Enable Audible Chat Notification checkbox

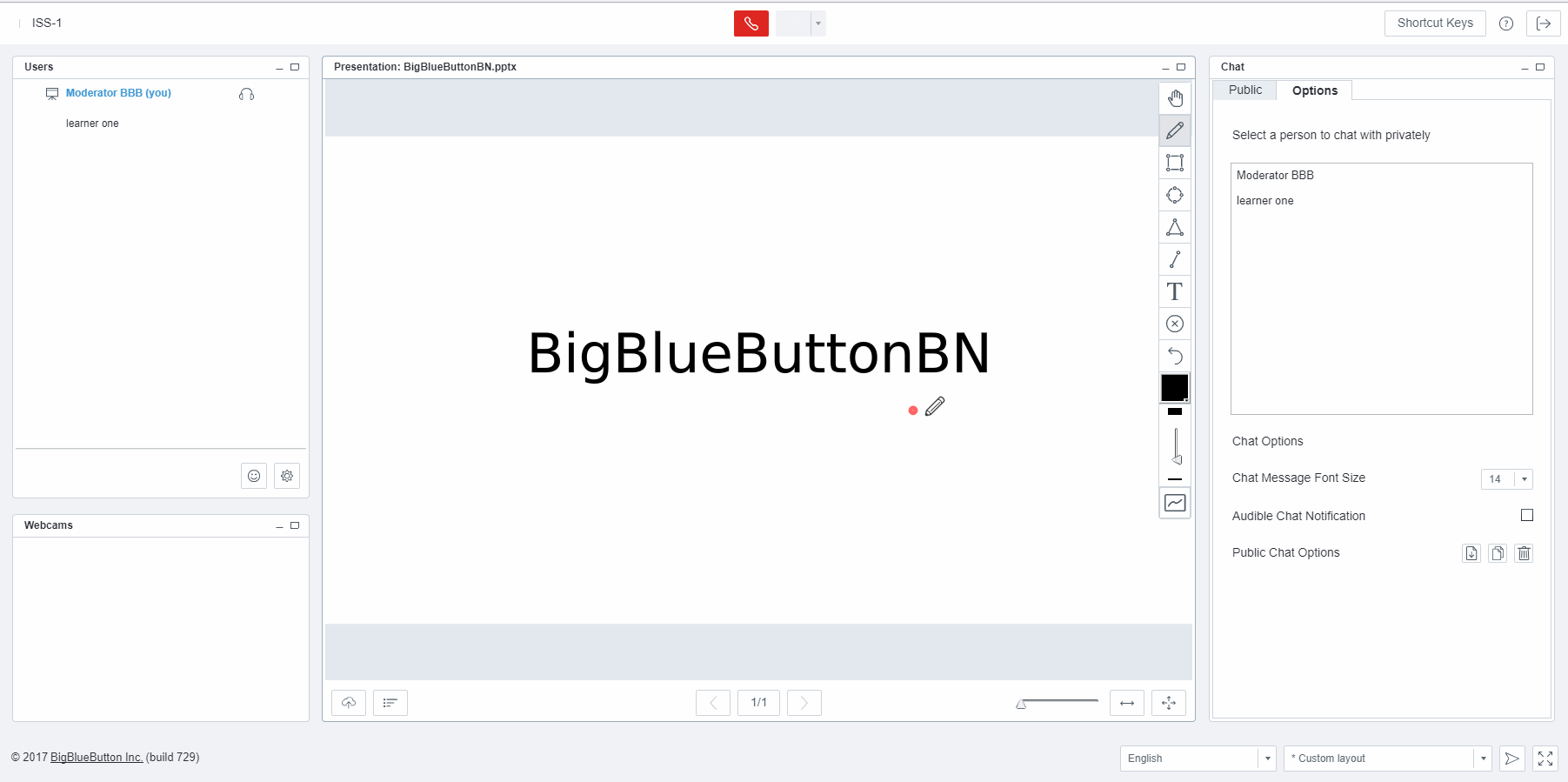click(1527, 515)
